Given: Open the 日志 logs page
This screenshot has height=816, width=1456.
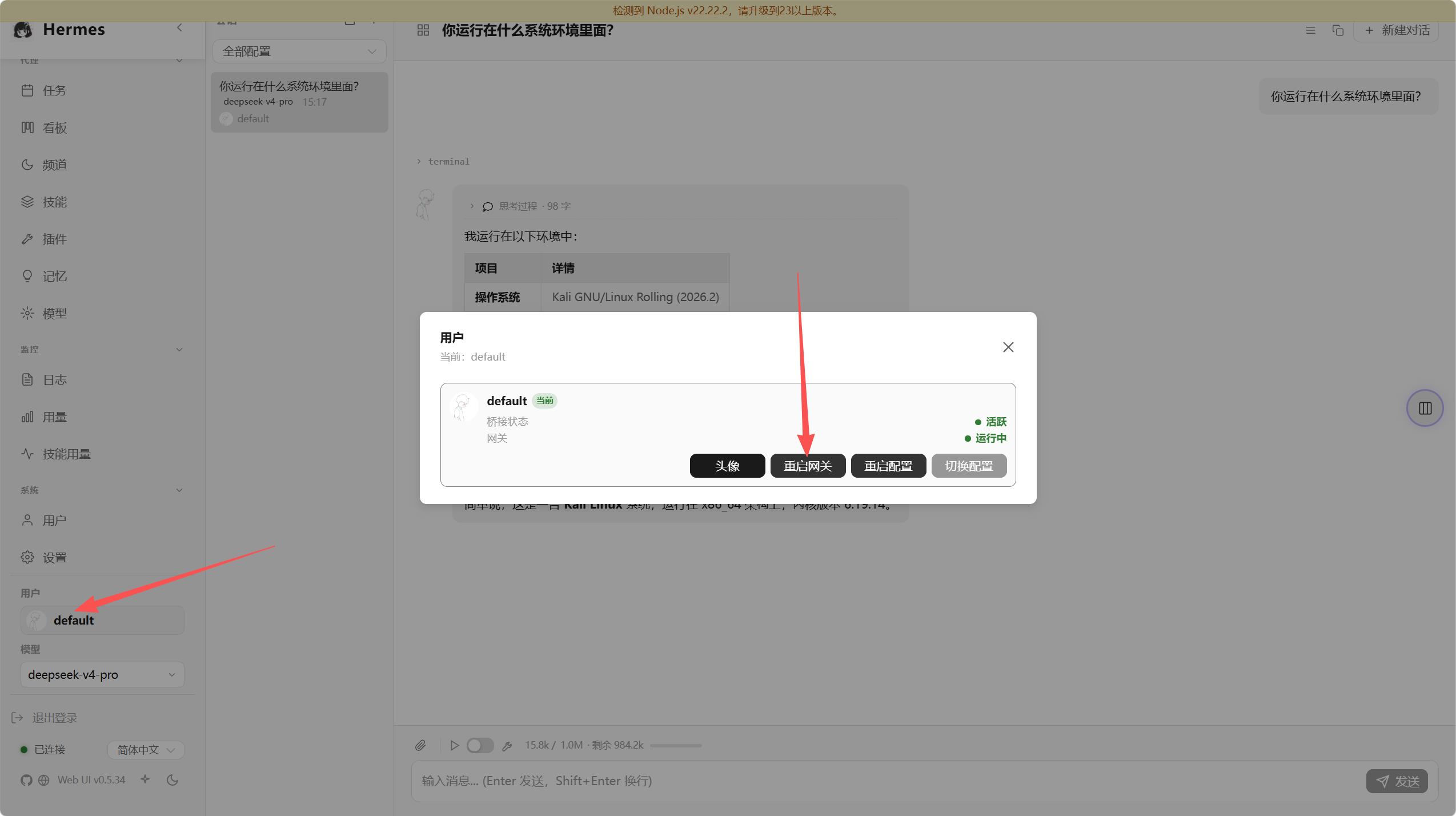Looking at the screenshot, I should [x=102, y=379].
